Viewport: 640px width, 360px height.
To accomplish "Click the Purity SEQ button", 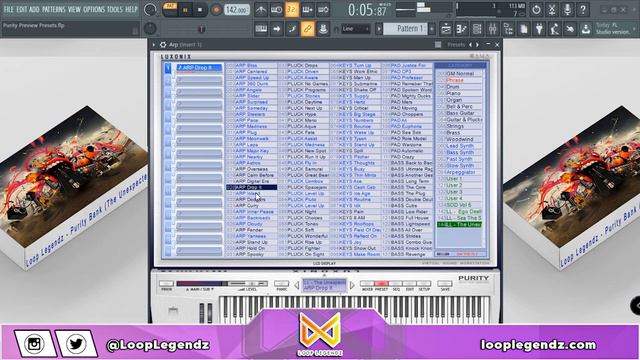I will (x=396, y=284).
